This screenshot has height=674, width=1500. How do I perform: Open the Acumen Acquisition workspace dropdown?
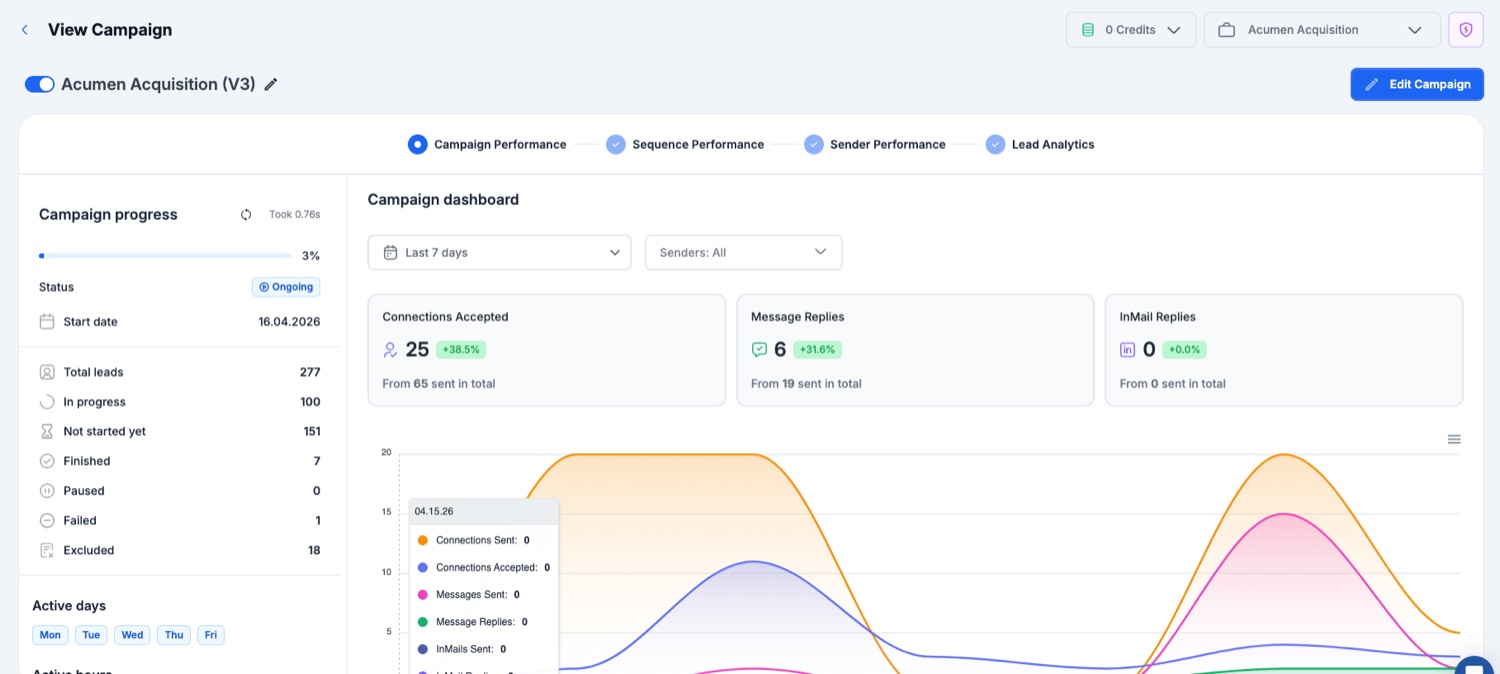tap(1322, 30)
